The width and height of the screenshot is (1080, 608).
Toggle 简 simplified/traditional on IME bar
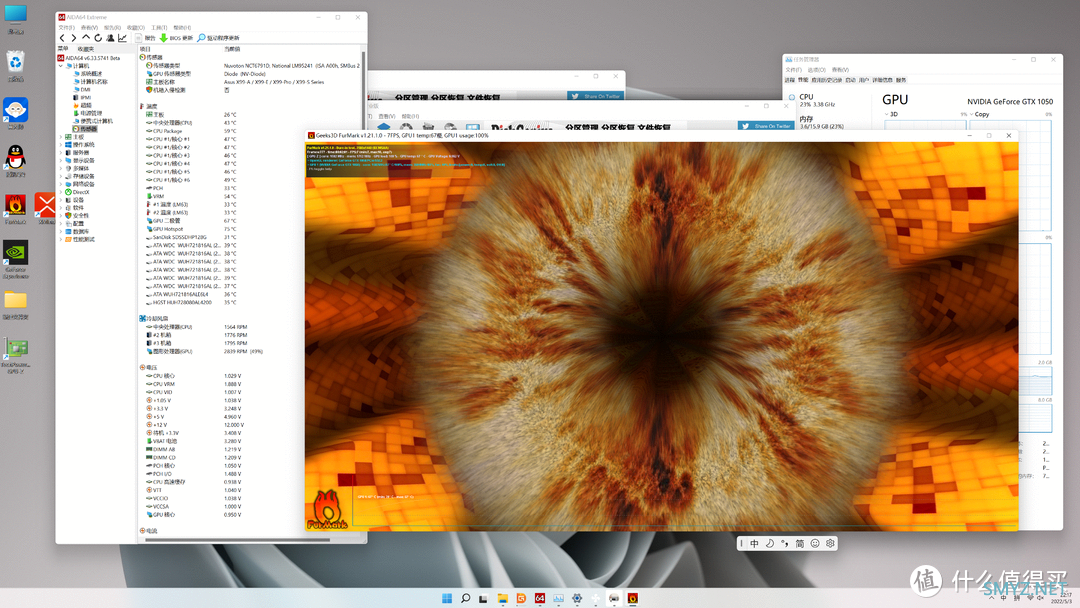(800, 543)
